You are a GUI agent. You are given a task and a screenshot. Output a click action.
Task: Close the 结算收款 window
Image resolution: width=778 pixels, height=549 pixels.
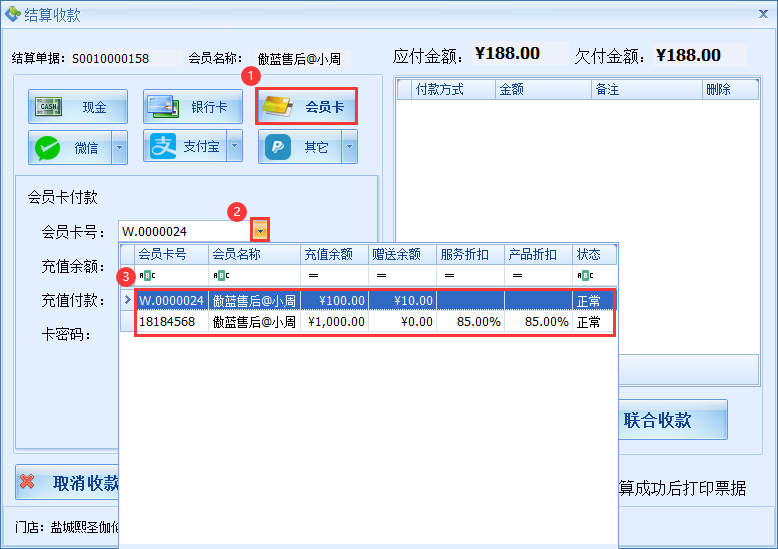(763, 14)
